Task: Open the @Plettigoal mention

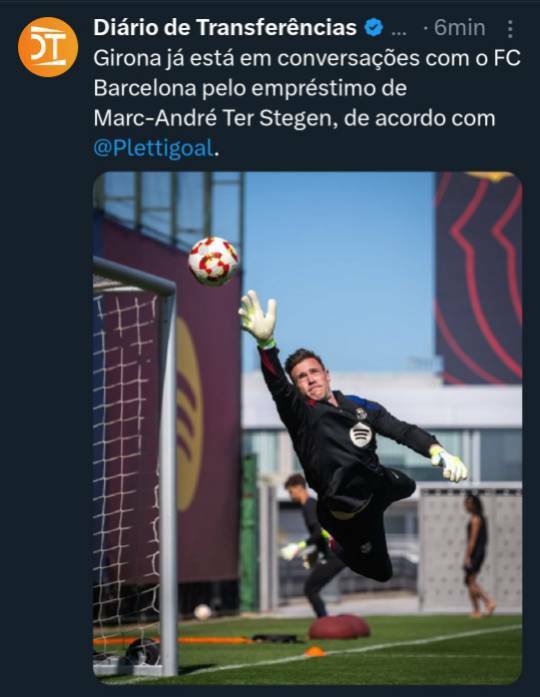Action: [153, 148]
